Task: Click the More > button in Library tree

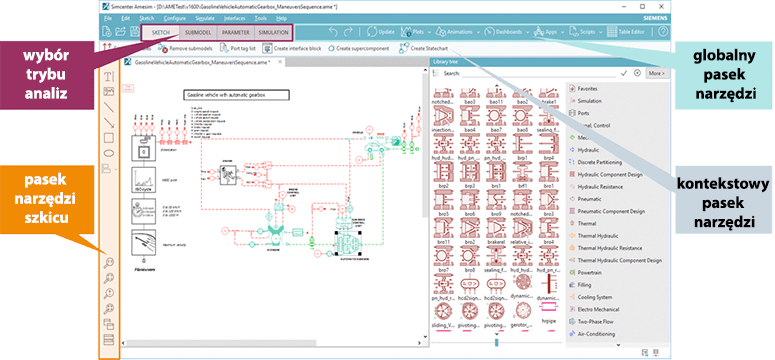Action: [x=657, y=73]
